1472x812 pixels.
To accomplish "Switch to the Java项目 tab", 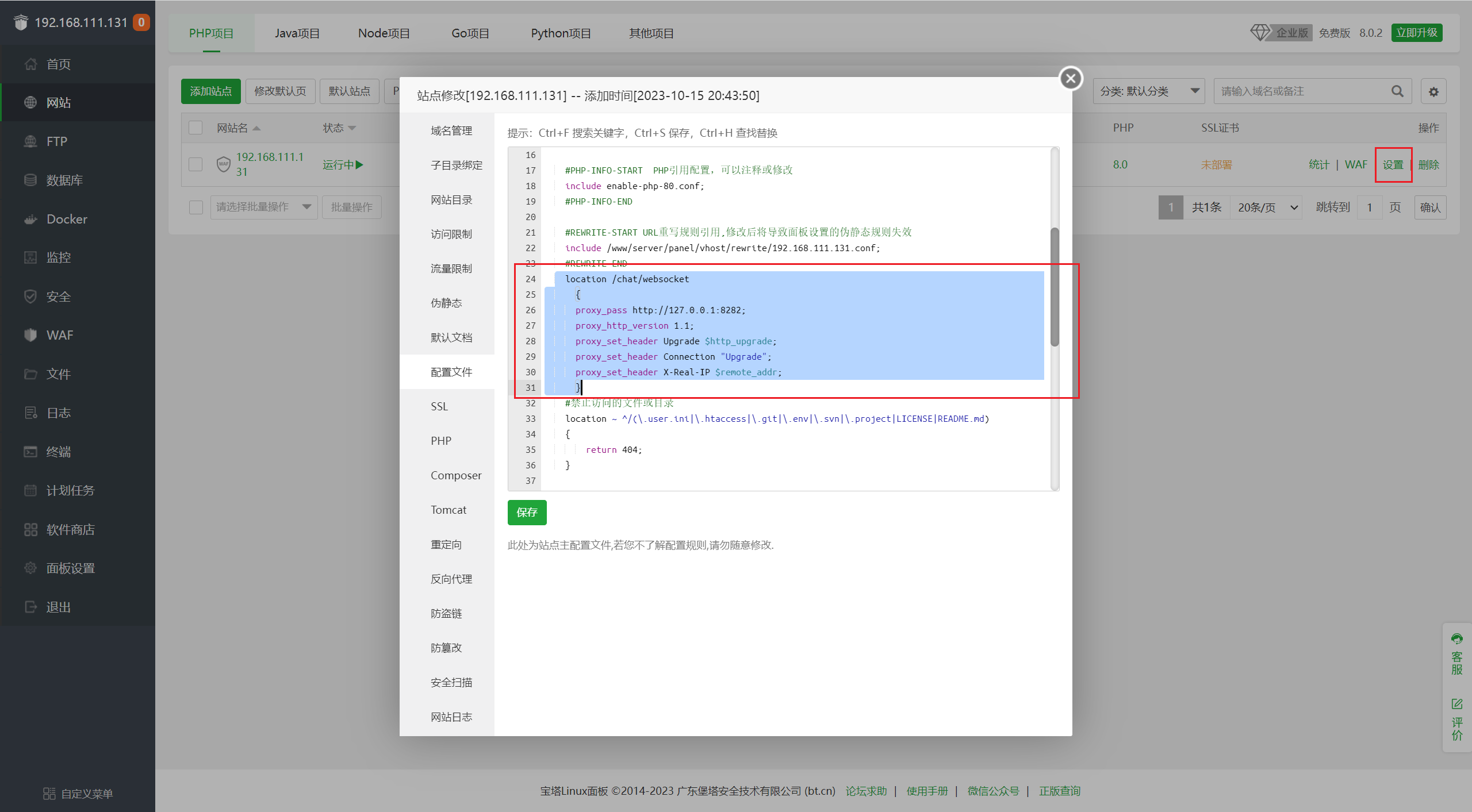I will click(x=297, y=33).
